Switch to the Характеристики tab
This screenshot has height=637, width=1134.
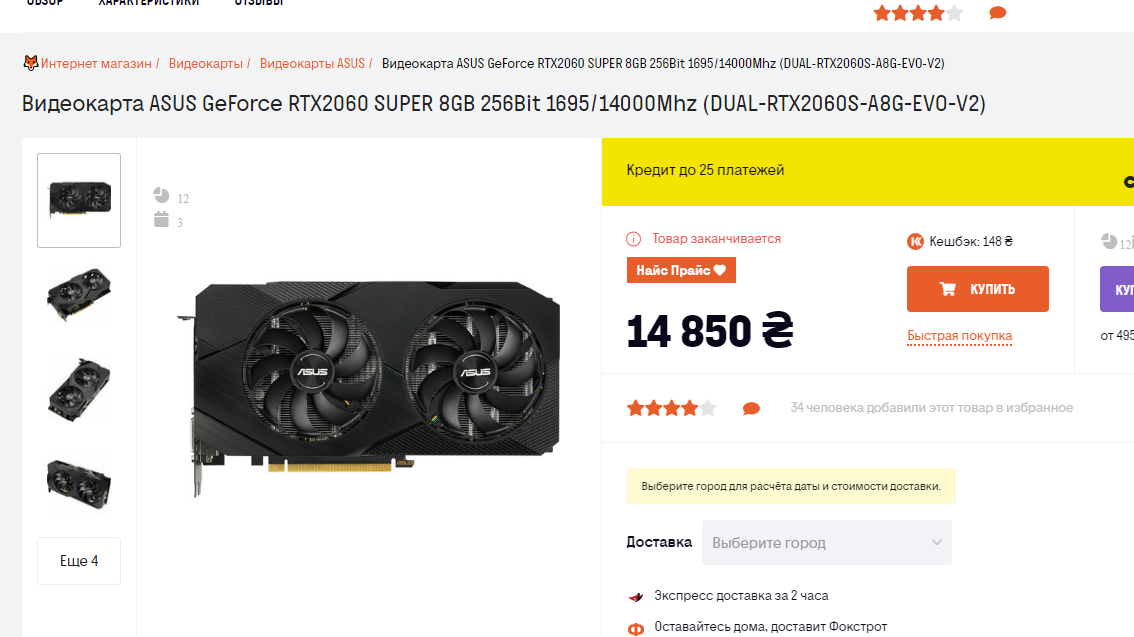point(149,2)
